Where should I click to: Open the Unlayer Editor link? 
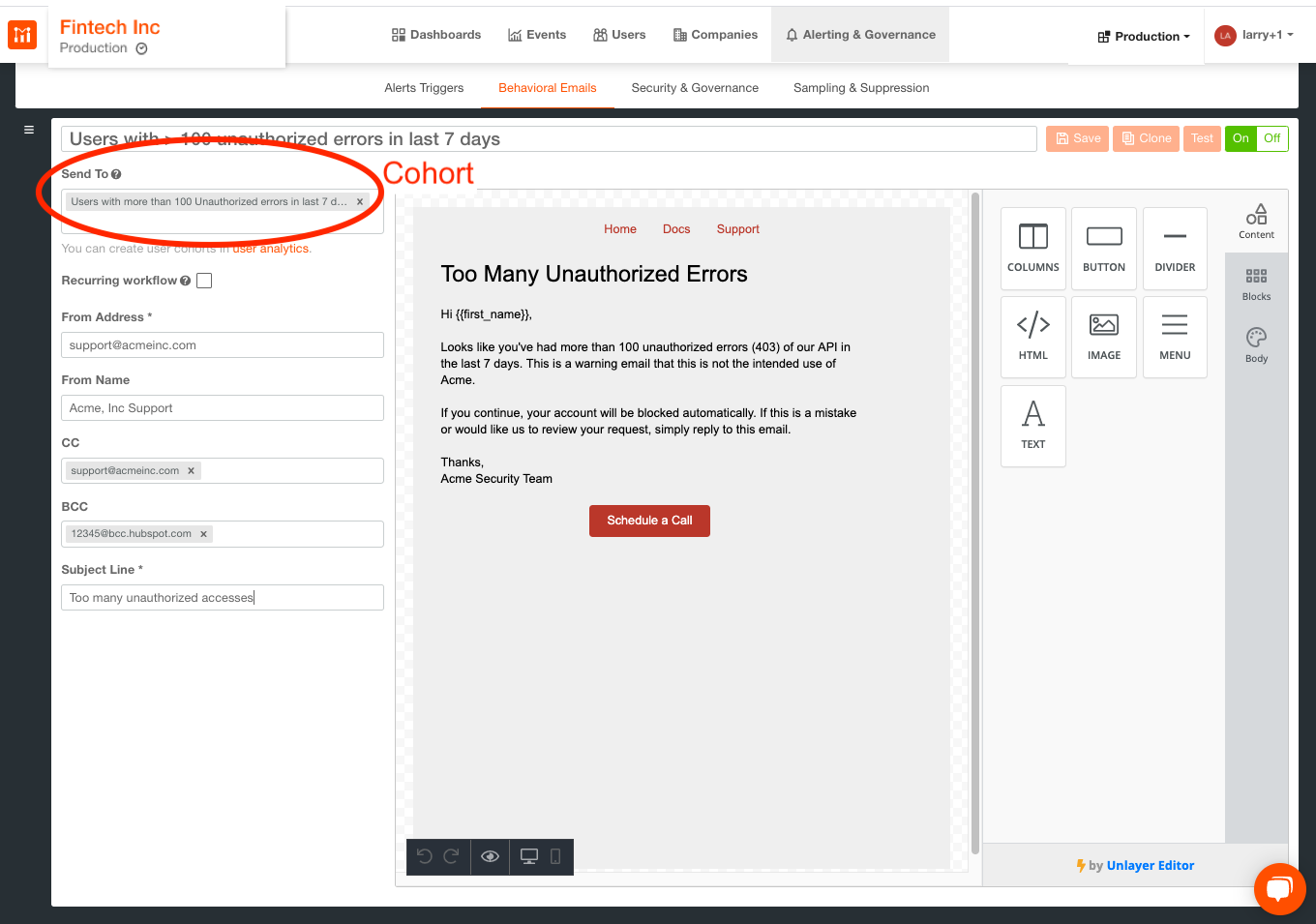[x=1151, y=866]
